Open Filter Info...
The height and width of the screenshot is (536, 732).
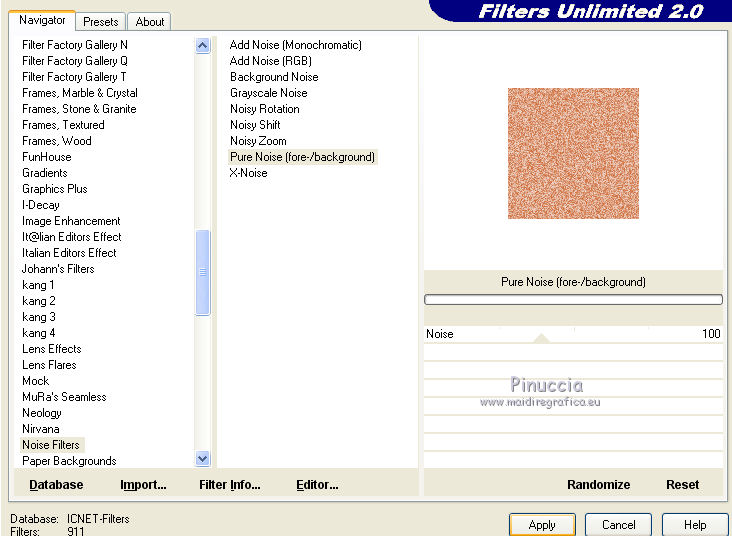[x=230, y=485]
